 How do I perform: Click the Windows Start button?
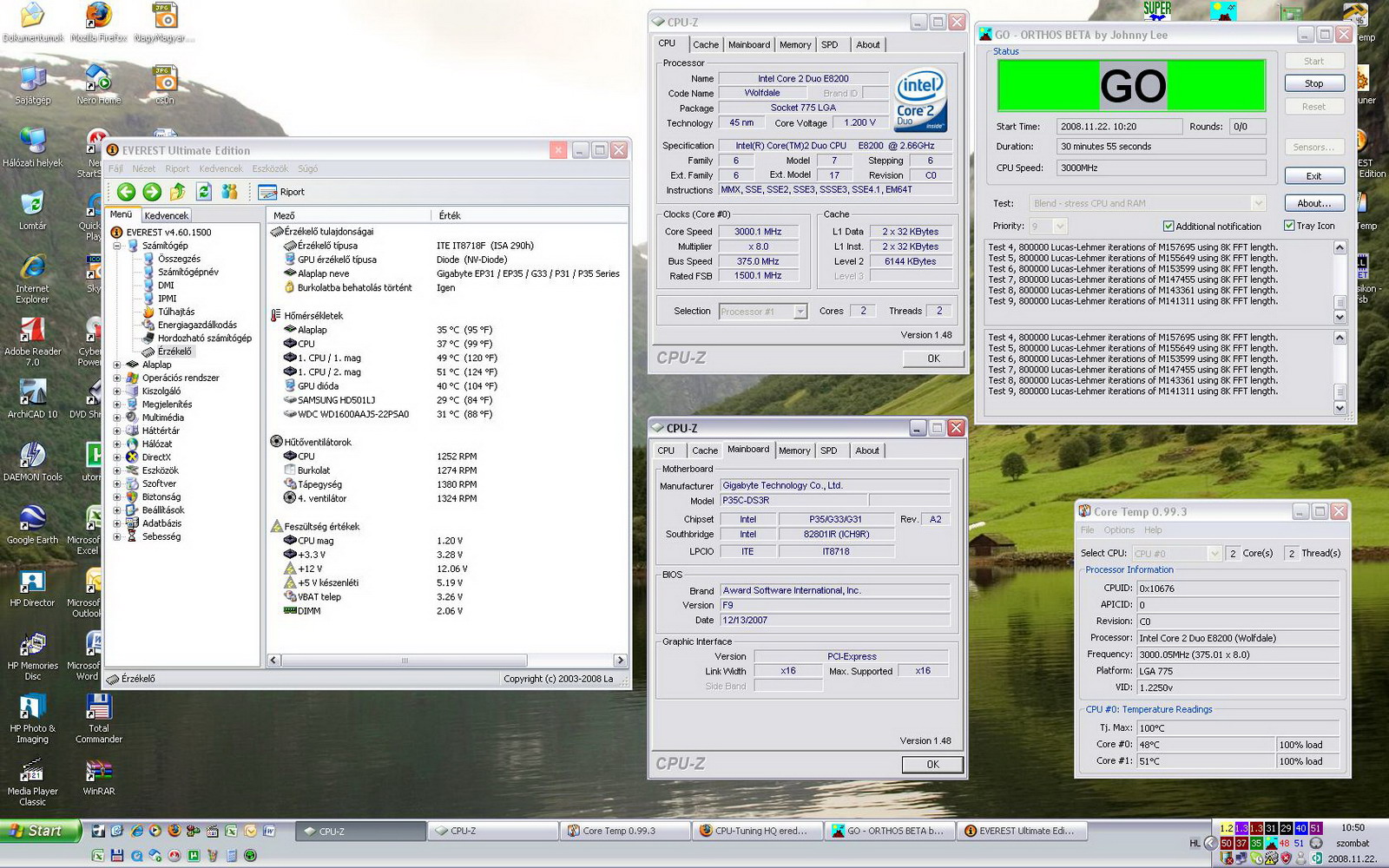(40, 831)
